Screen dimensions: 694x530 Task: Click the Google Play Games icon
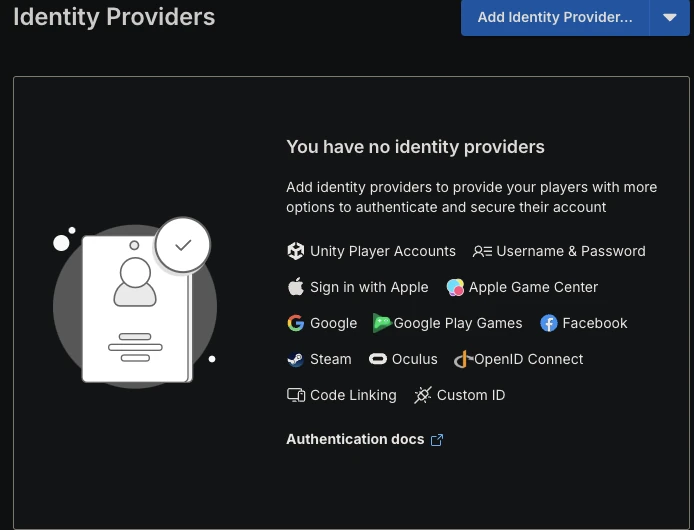381,323
